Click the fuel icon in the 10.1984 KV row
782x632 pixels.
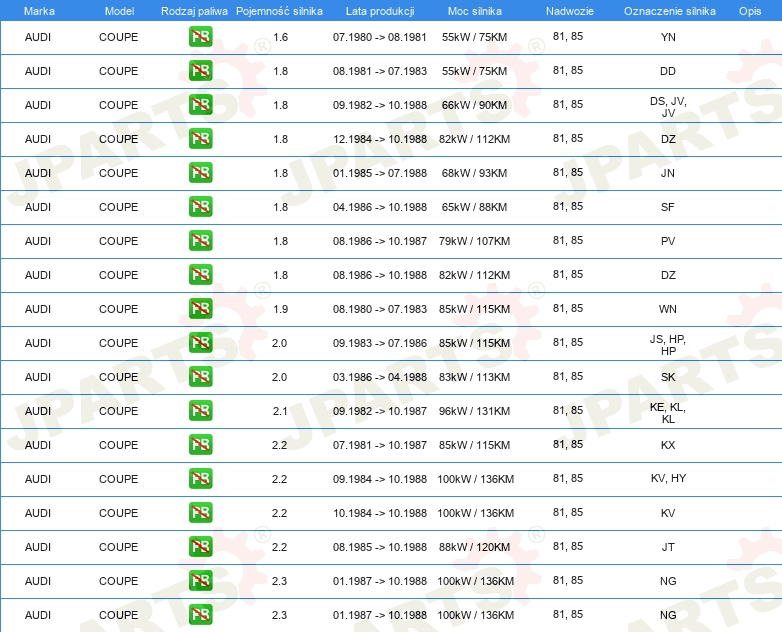click(200, 512)
